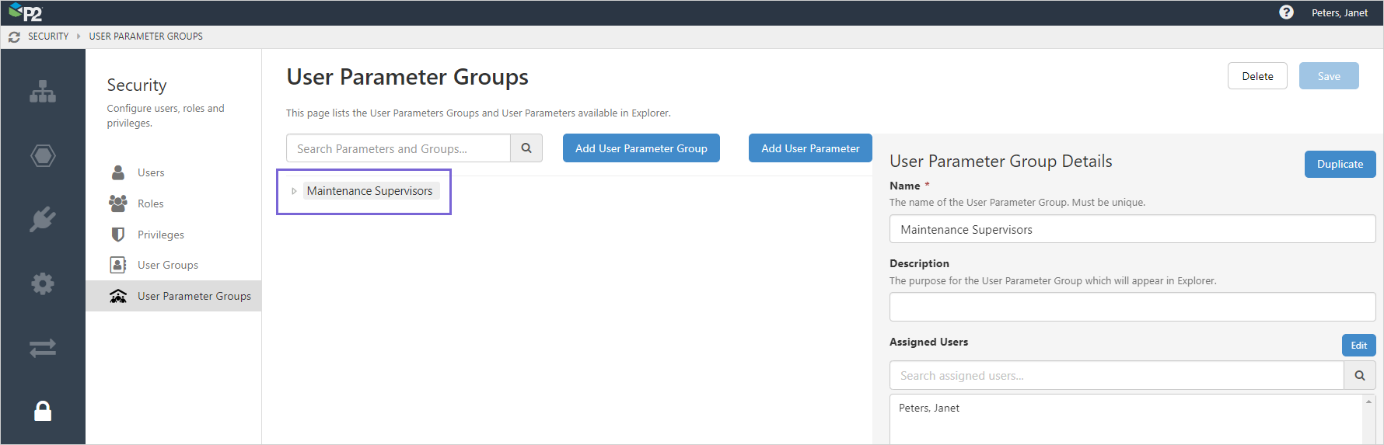Expand the Maintenance Supervisors tree node
The width and height of the screenshot is (1384, 445).
point(294,191)
